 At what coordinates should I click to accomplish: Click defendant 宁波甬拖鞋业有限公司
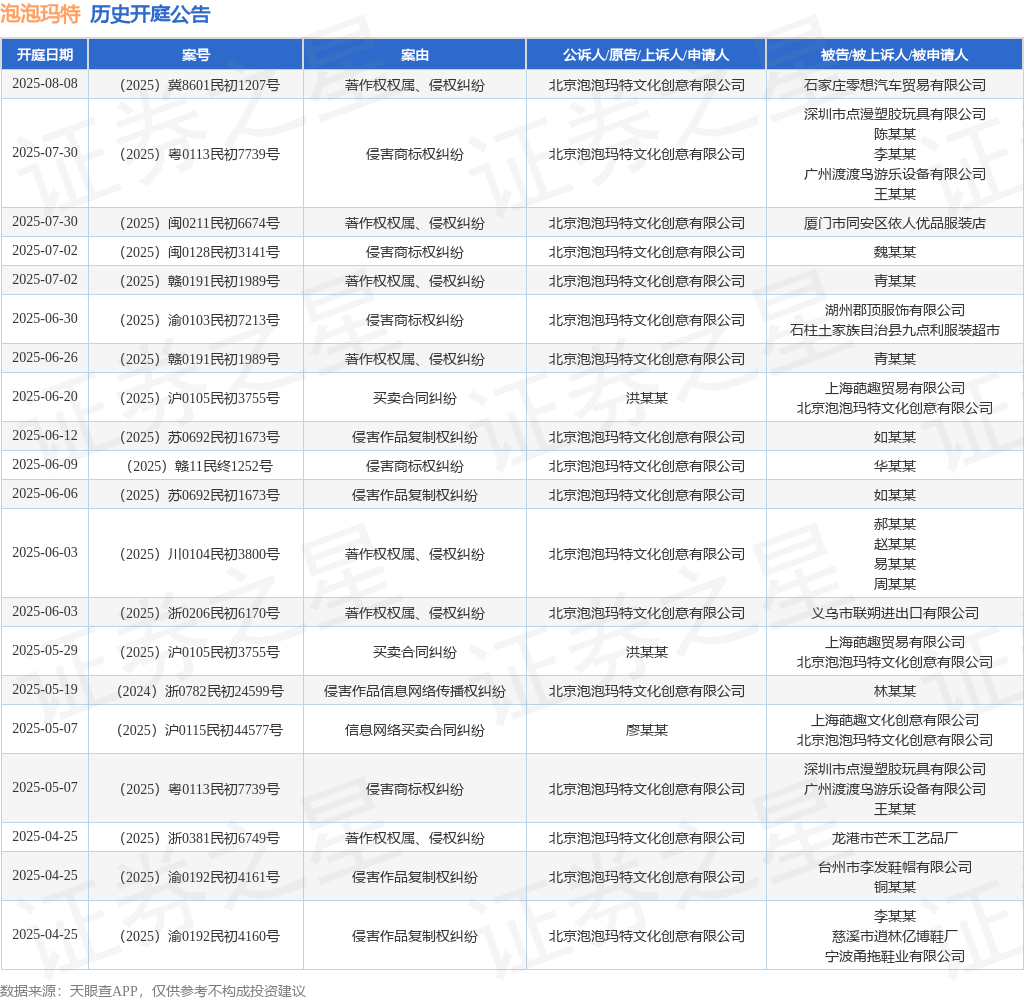[895, 956]
